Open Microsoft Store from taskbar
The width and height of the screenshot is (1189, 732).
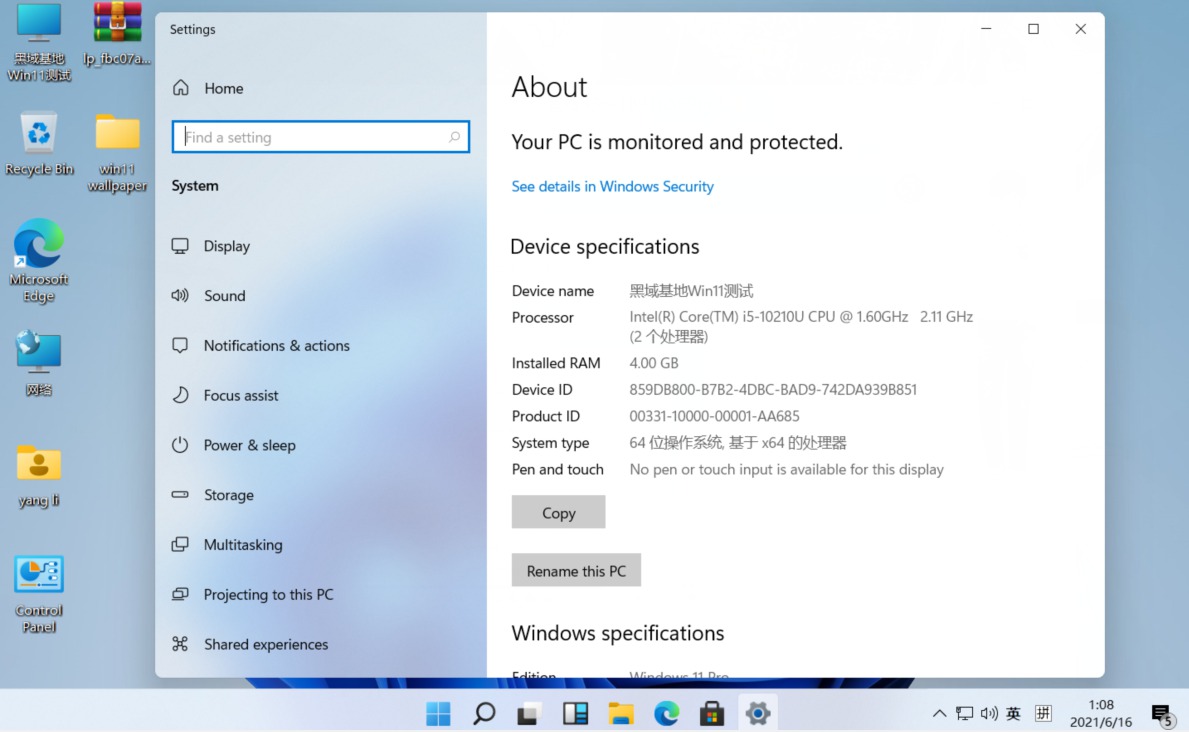[711, 714]
